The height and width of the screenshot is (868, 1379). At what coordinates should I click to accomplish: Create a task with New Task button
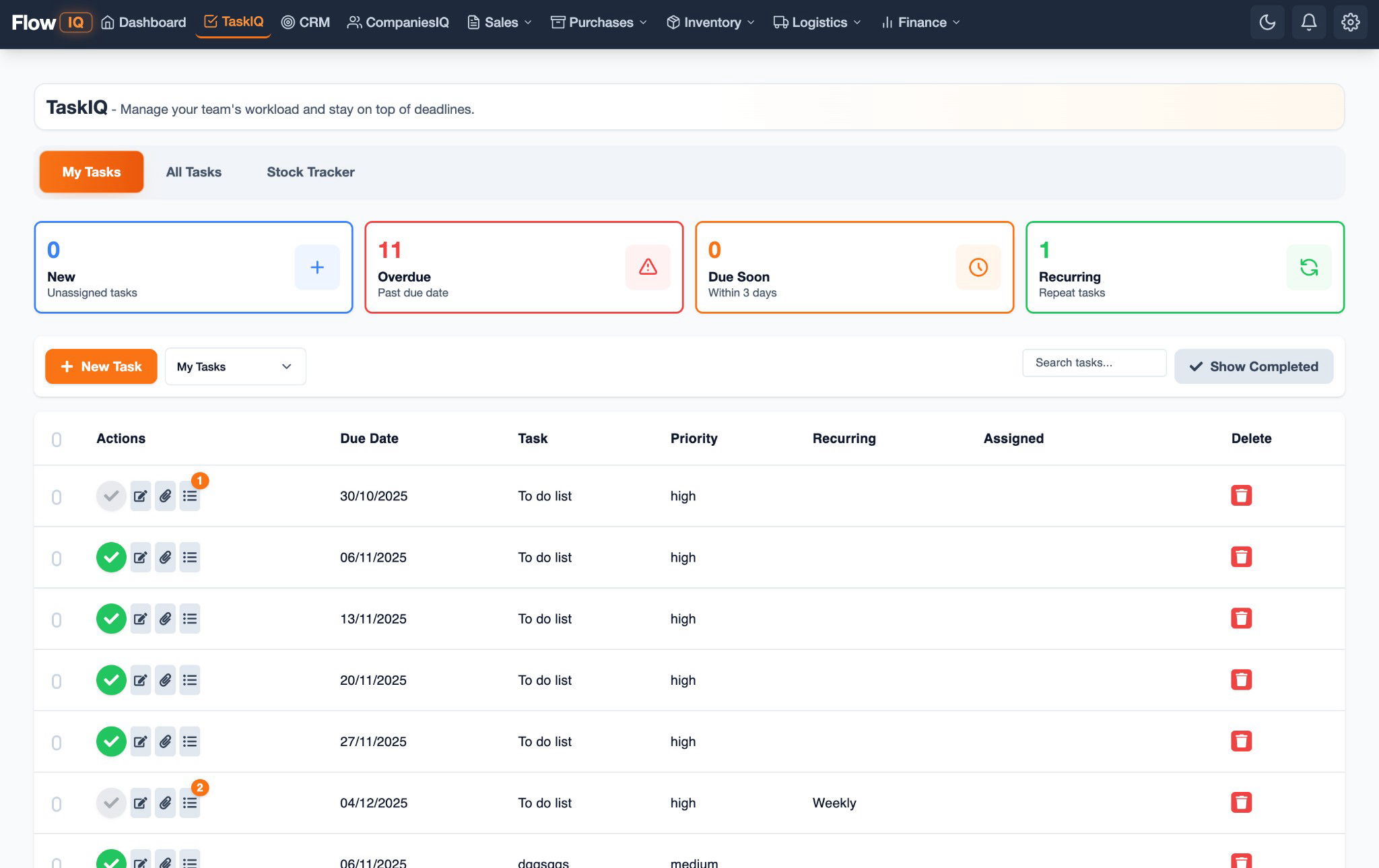[x=101, y=366]
